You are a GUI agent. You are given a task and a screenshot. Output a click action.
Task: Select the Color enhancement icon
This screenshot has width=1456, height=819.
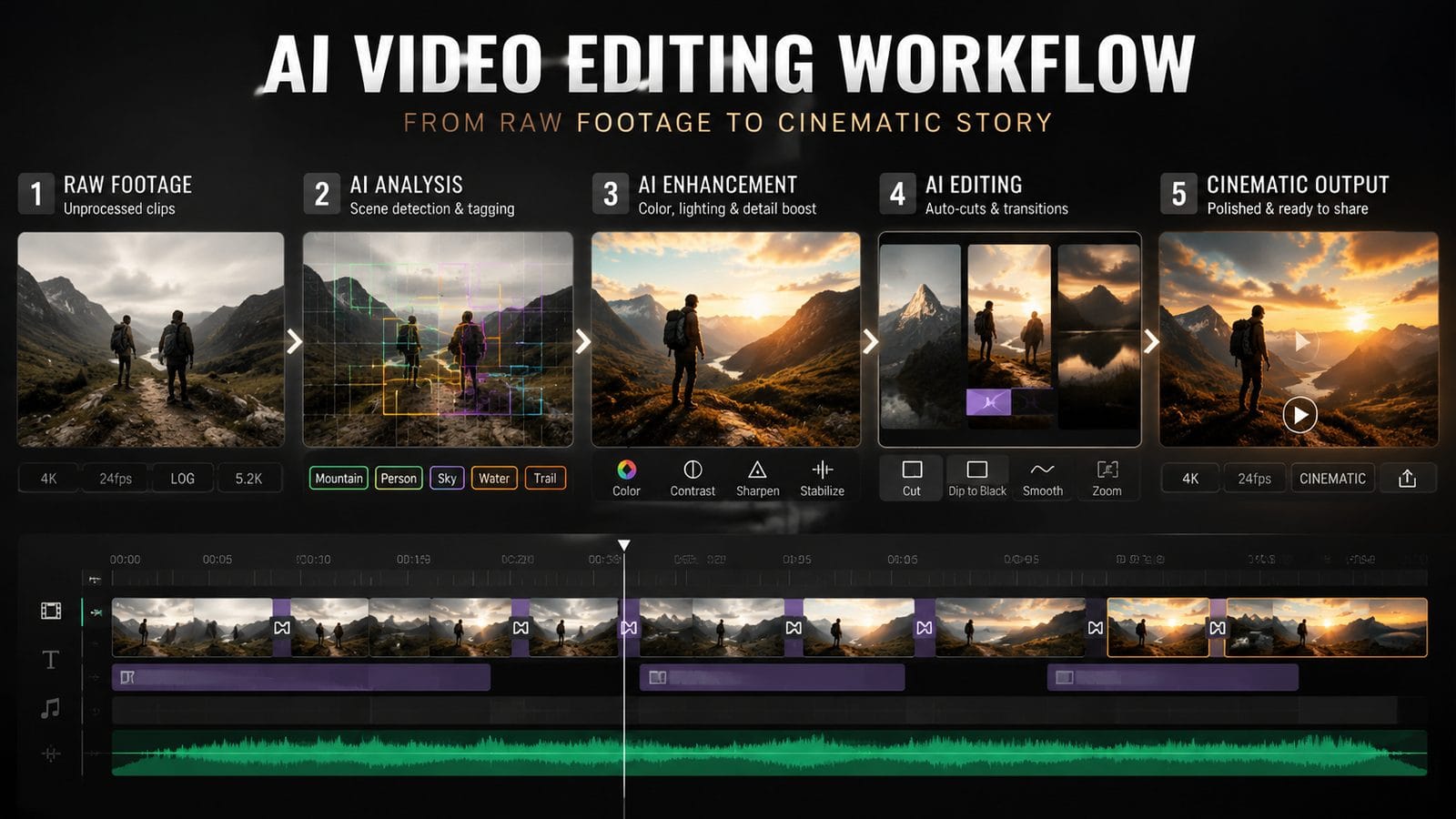(x=626, y=470)
